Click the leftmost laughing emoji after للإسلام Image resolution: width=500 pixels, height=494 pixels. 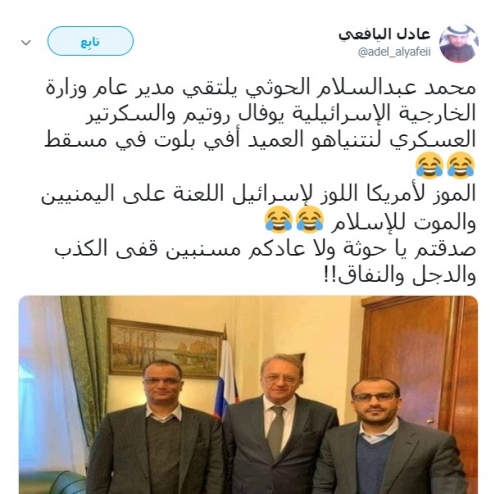(279, 219)
